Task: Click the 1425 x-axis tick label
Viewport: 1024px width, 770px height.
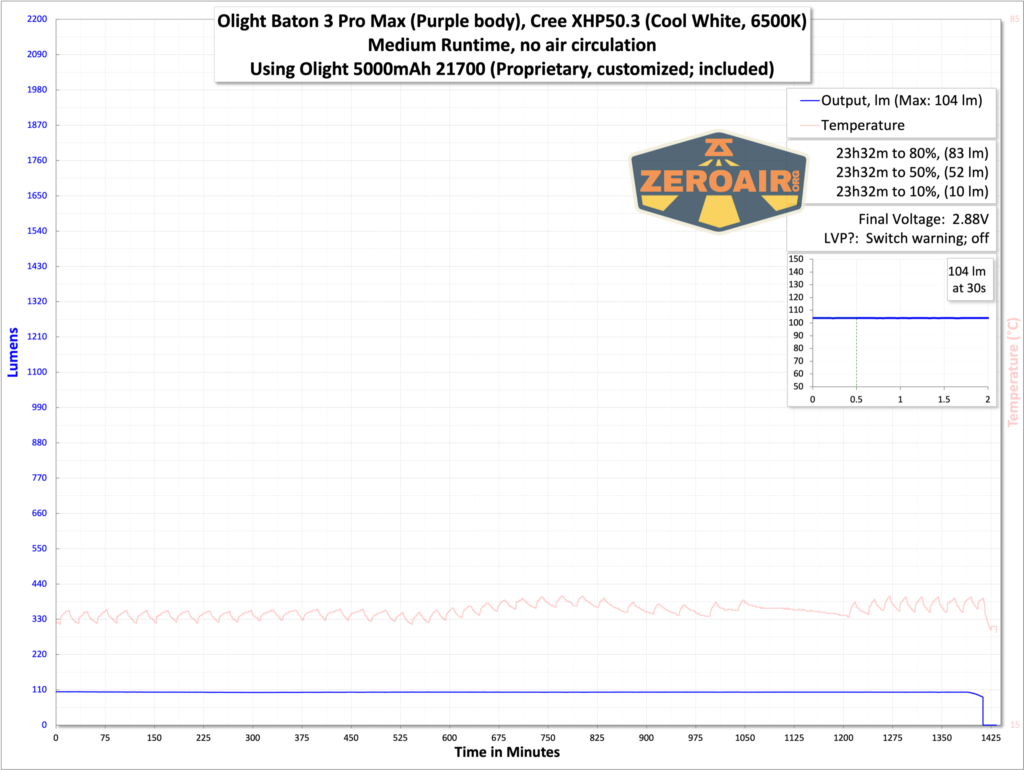Action: click(991, 738)
